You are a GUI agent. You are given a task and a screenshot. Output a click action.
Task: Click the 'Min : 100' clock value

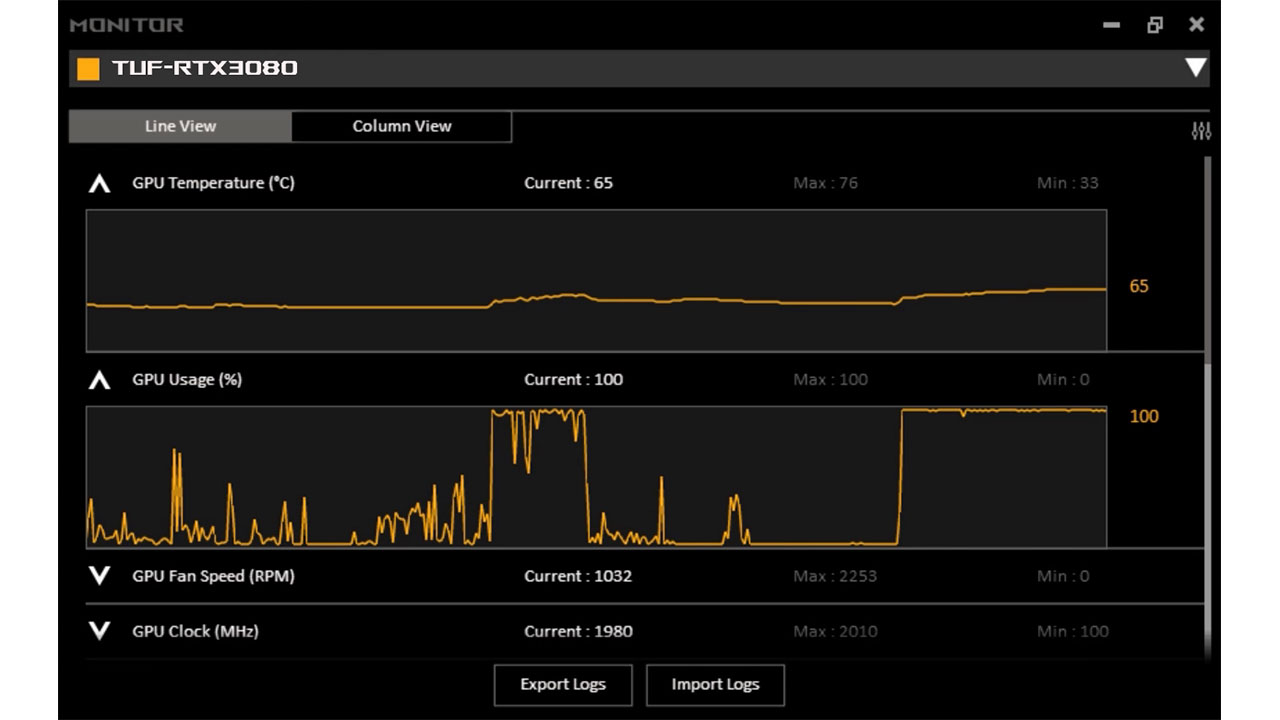pos(1072,631)
